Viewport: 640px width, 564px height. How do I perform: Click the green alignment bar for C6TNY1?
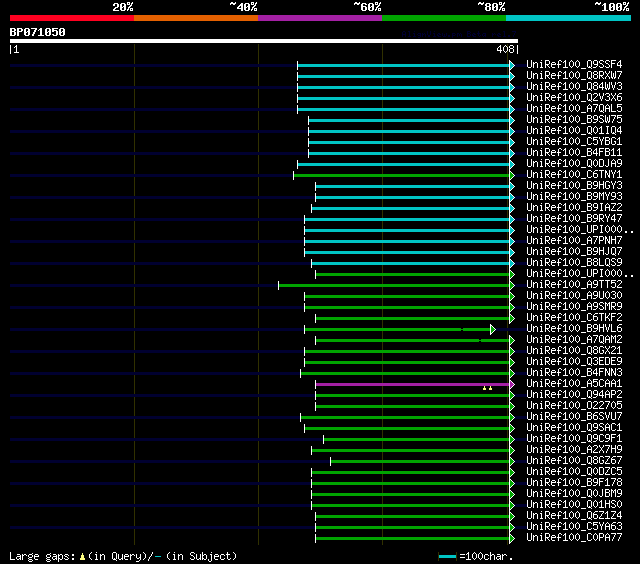(x=402, y=175)
